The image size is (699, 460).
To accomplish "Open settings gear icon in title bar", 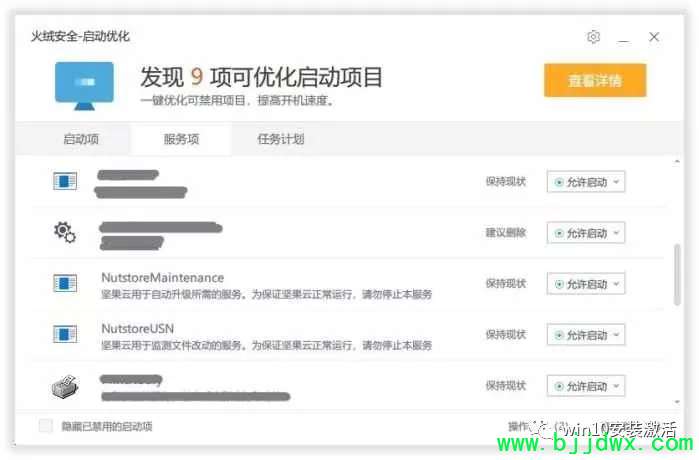I will pos(593,37).
